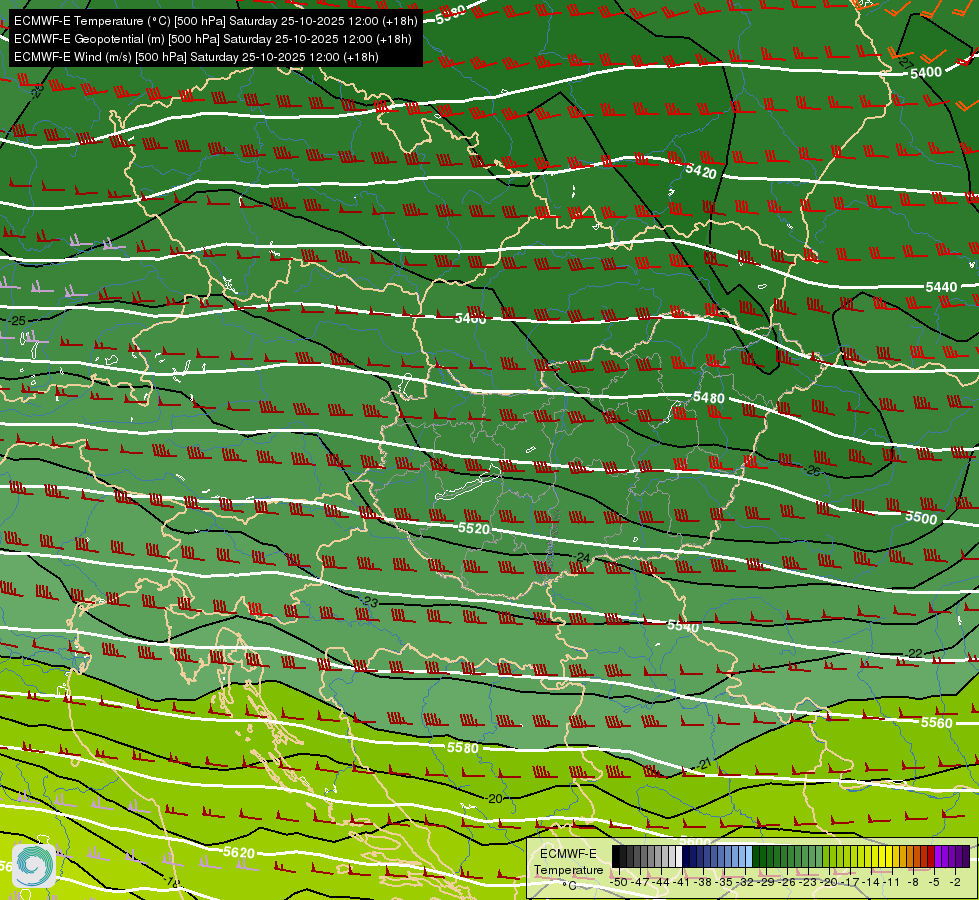Click the 5500 geopotential contour label
979x900 pixels.
pos(921,518)
